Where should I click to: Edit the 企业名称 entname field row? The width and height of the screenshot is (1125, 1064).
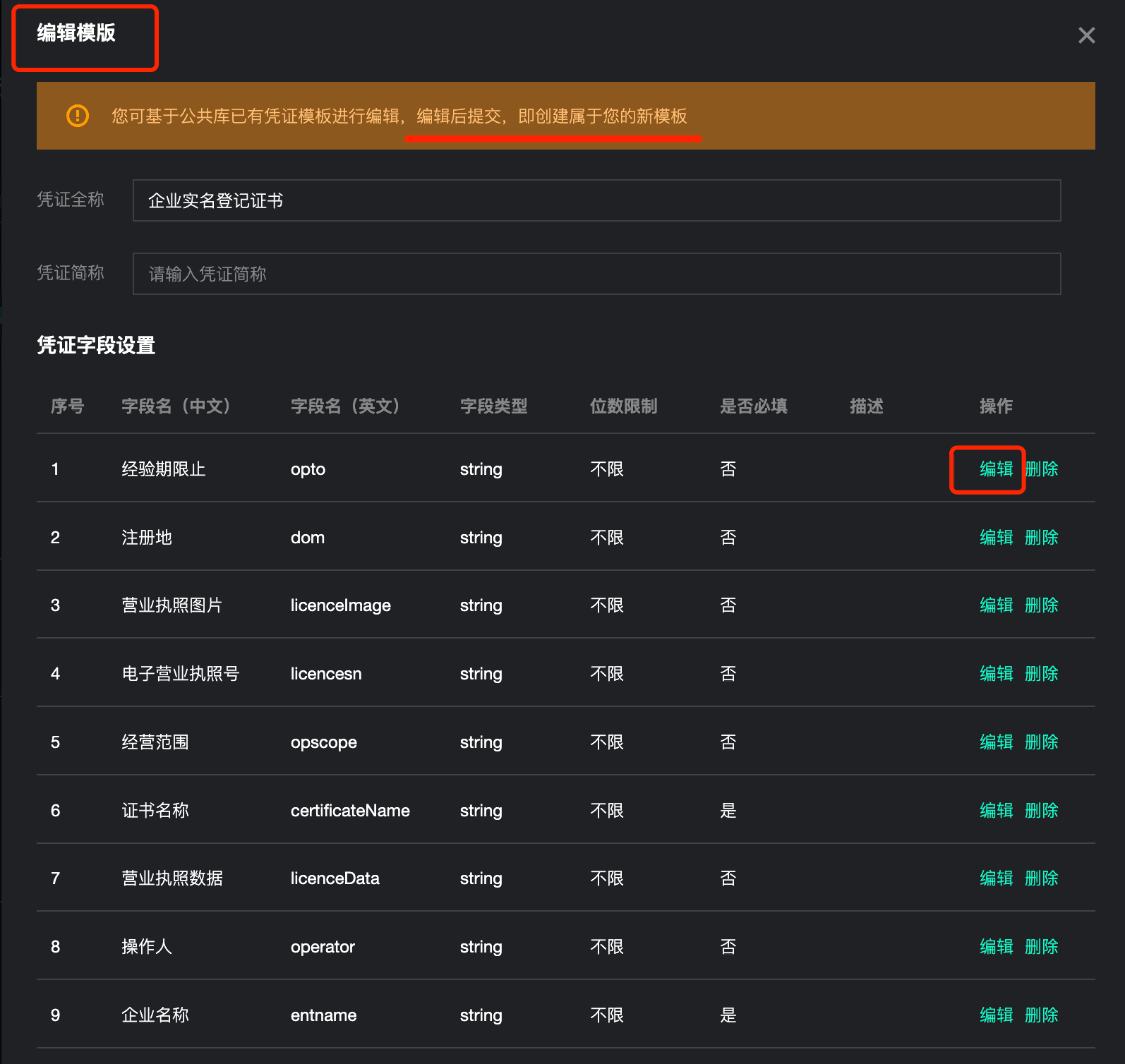pyautogui.click(x=996, y=1015)
